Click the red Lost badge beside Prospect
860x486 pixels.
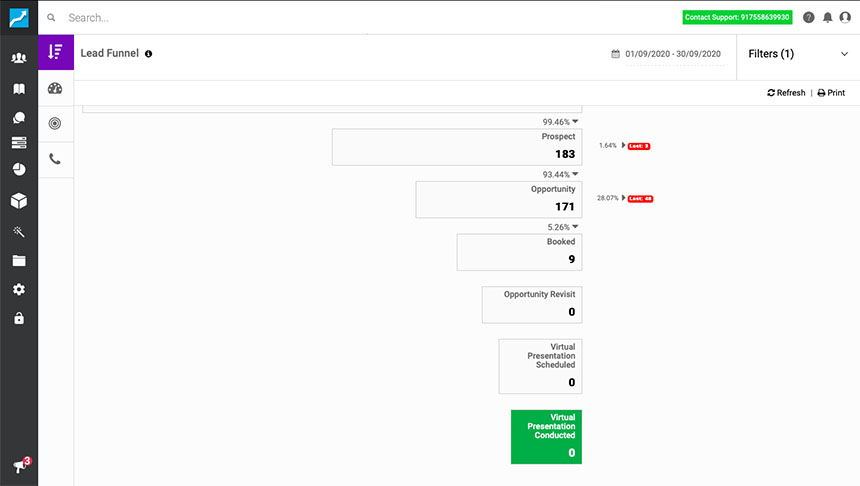point(639,146)
